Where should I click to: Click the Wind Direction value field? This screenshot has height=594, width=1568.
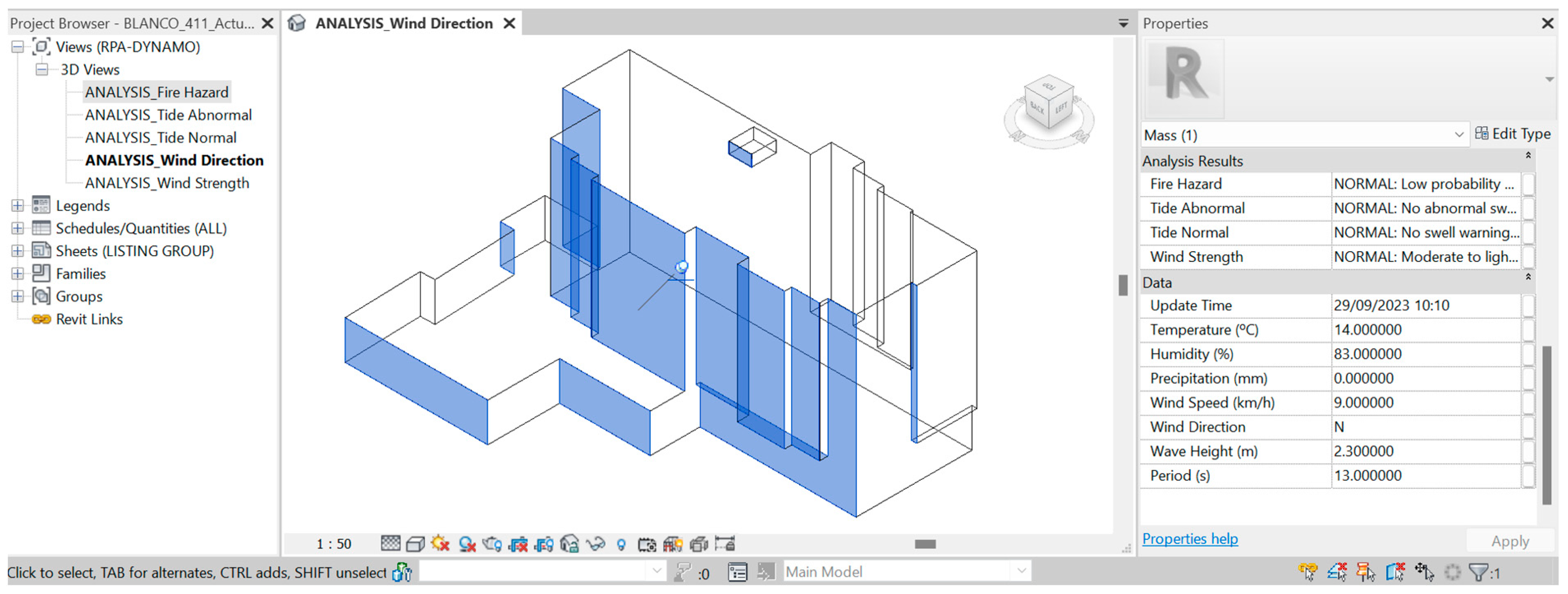point(1424,427)
